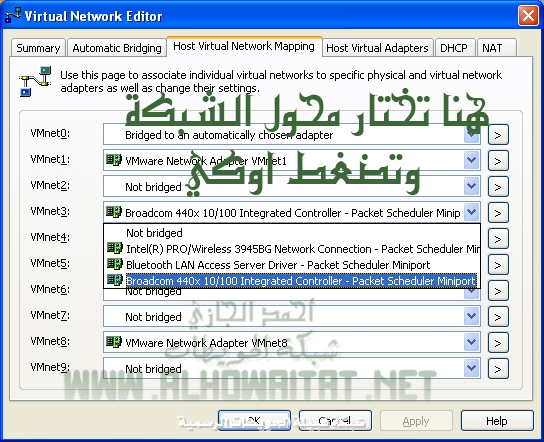Click the VMnet1 network adapter icon
The width and height of the screenshot is (544, 442).
[114, 160]
